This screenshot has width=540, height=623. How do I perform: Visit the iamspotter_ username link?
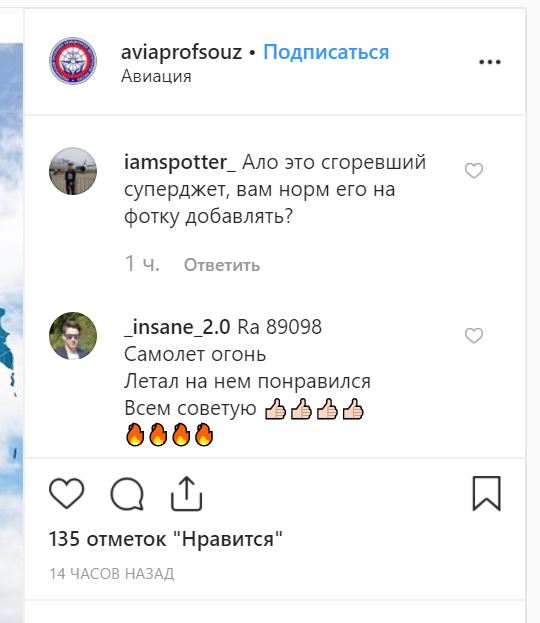[x=180, y=163]
